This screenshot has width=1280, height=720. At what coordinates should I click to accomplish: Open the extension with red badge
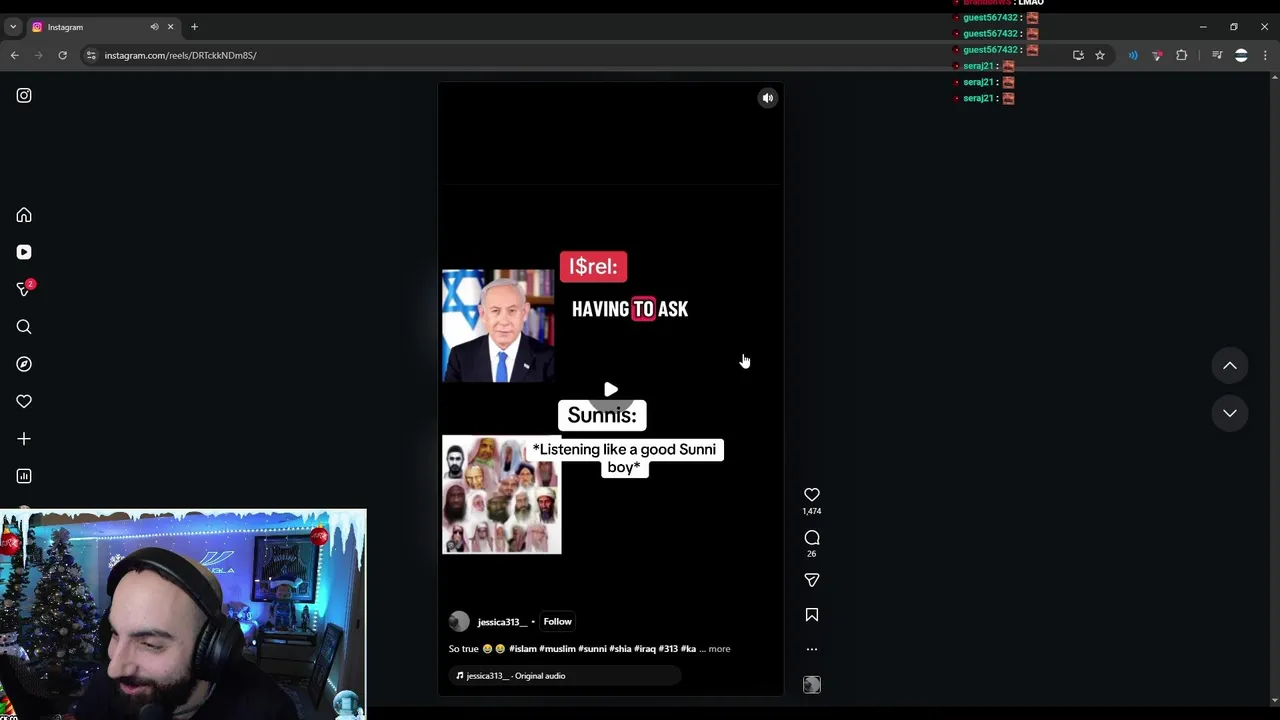pos(1157,55)
